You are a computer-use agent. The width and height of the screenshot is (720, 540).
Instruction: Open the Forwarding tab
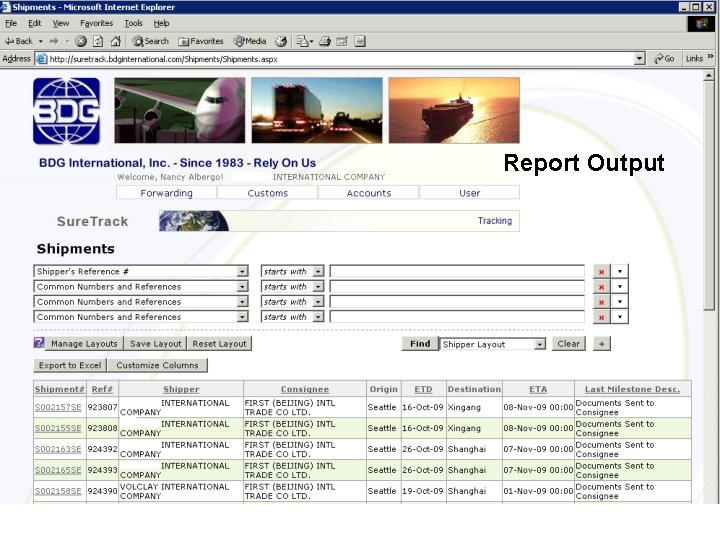pos(166,193)
